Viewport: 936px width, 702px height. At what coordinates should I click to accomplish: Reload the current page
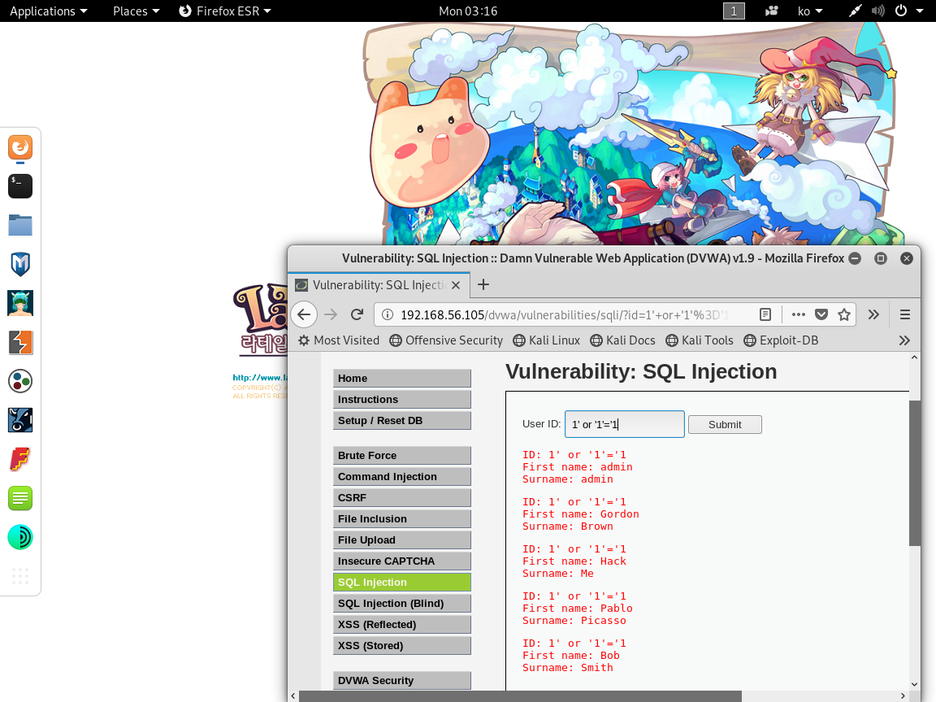357,315
